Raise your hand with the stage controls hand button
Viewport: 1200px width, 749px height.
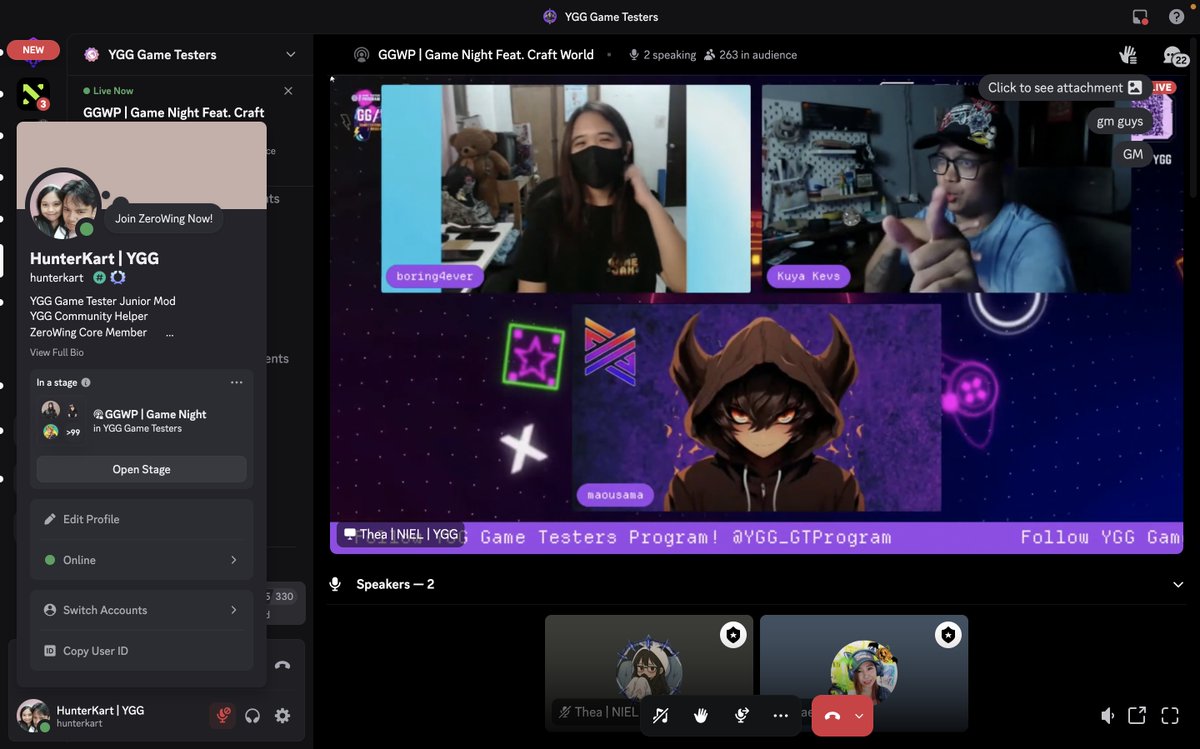click(x=701, y=716)
